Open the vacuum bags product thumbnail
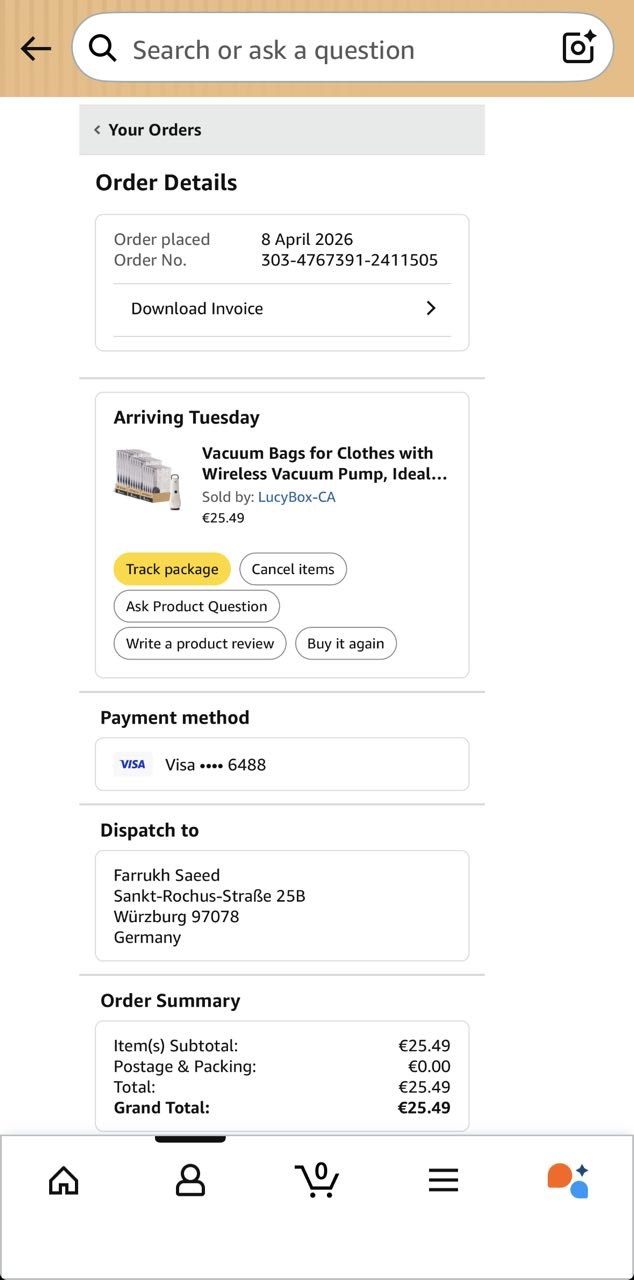 click(148, 481)
